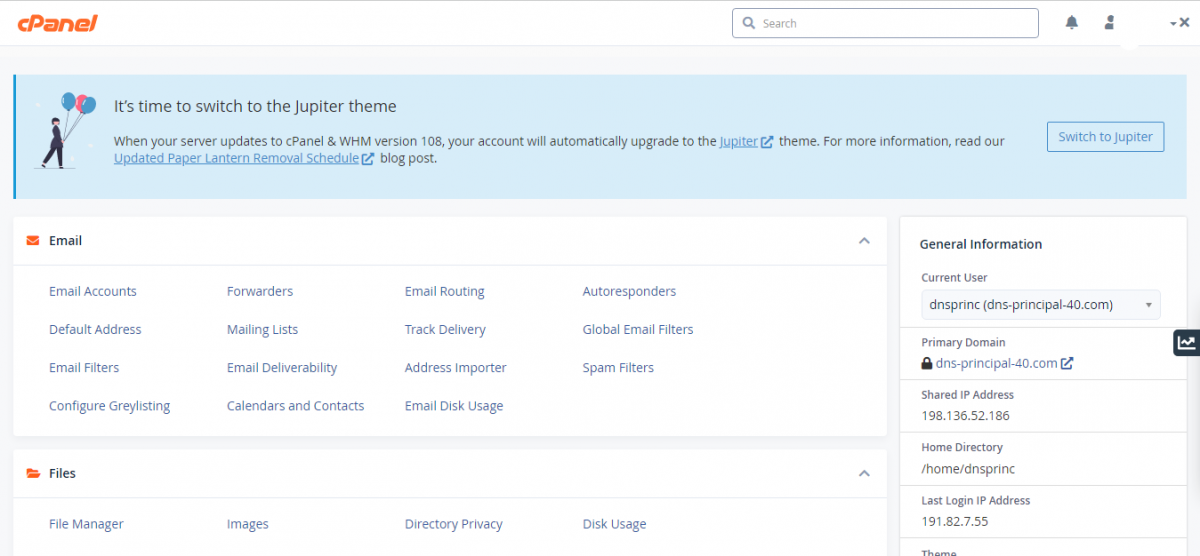Click the Email section envelope icon
Screen dimensions: 1200x556
click(x=33, y=241)
